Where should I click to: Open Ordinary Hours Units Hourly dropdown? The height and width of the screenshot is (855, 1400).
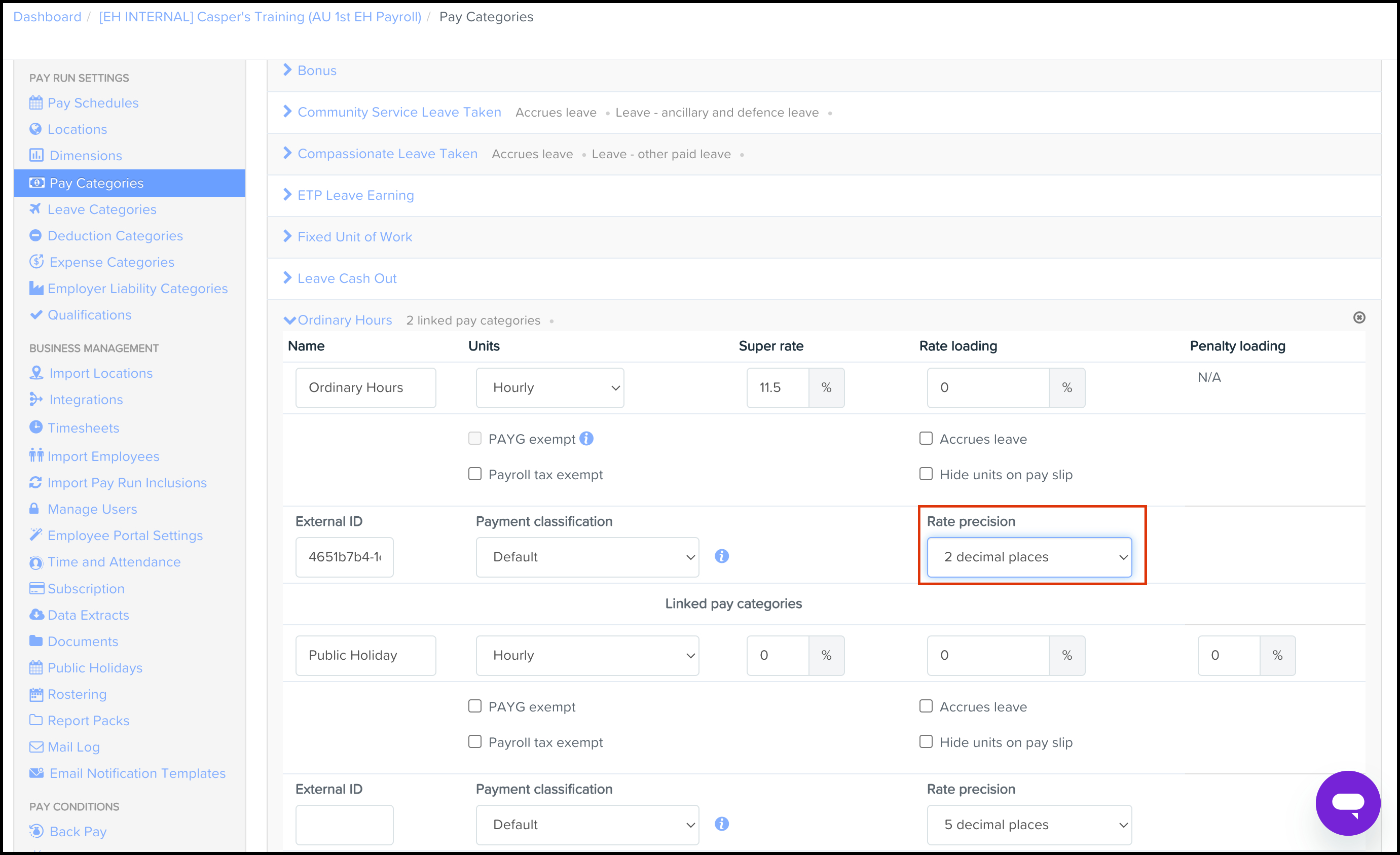tap(549, 388)
